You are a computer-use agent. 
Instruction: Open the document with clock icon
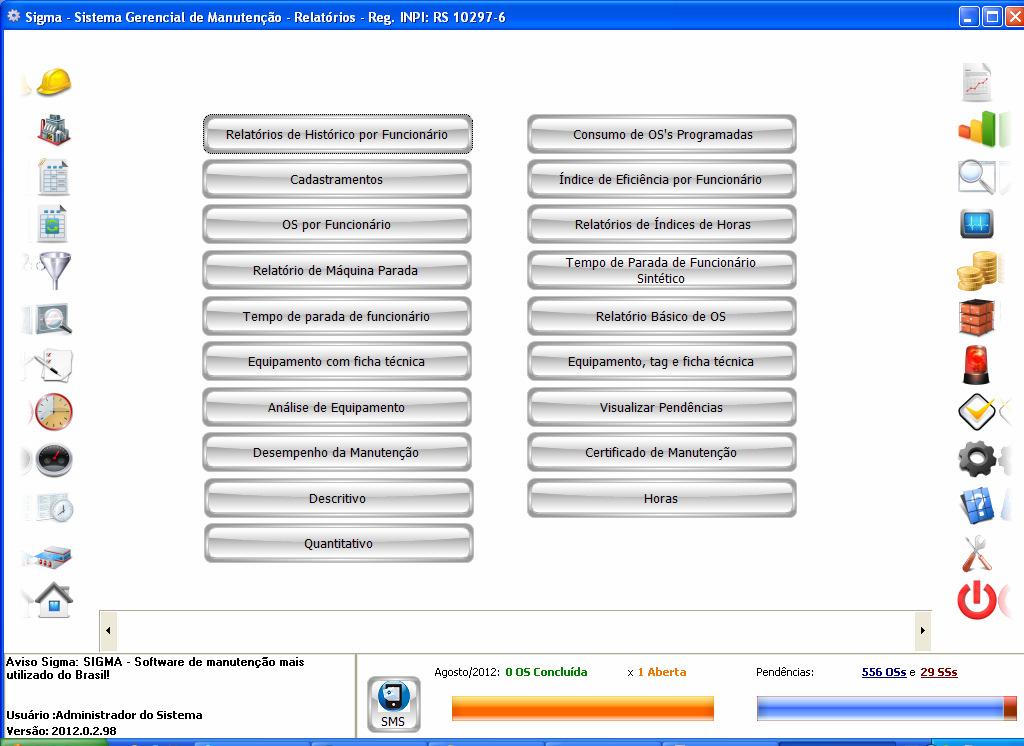pos(55,508)
